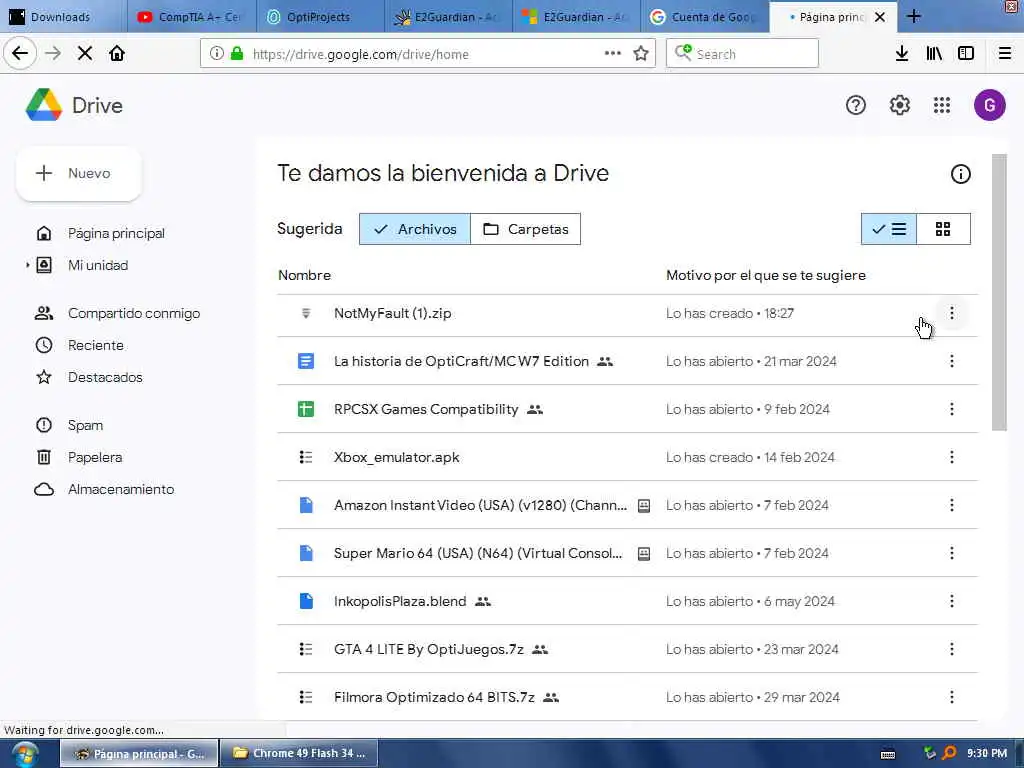This screenshot has width=1024, height=768.
Task: Open more options for Filmora Optimizado row
Action: coord(952,697)
